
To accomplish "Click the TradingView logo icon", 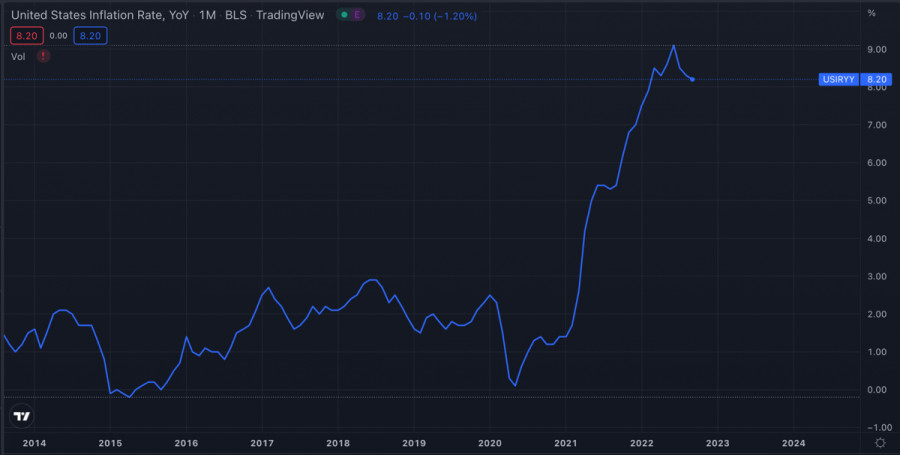I will [21, 415].
